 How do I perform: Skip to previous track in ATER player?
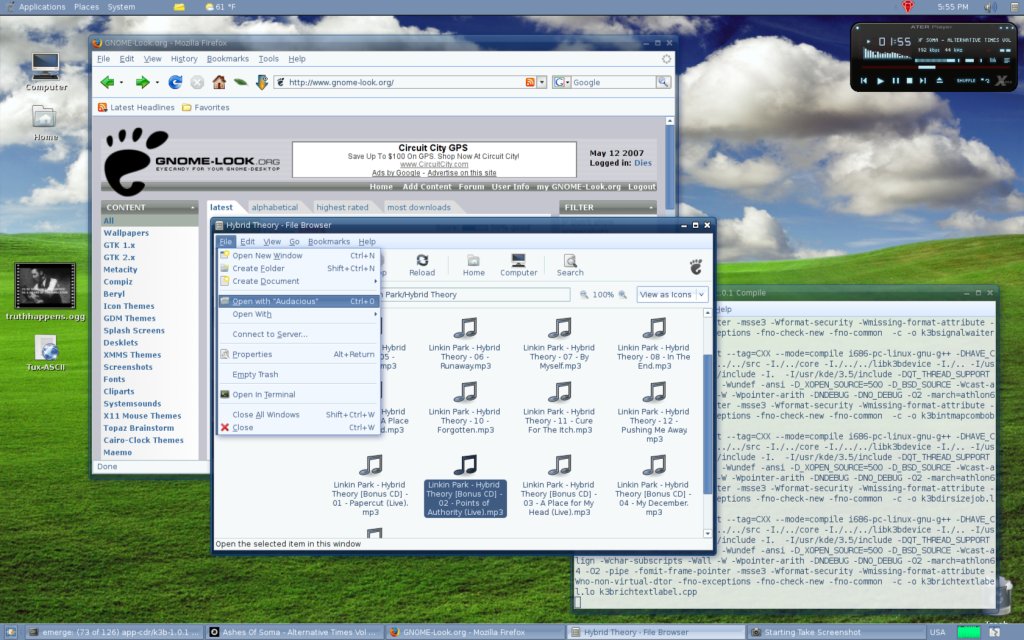(x=863, y=81)
